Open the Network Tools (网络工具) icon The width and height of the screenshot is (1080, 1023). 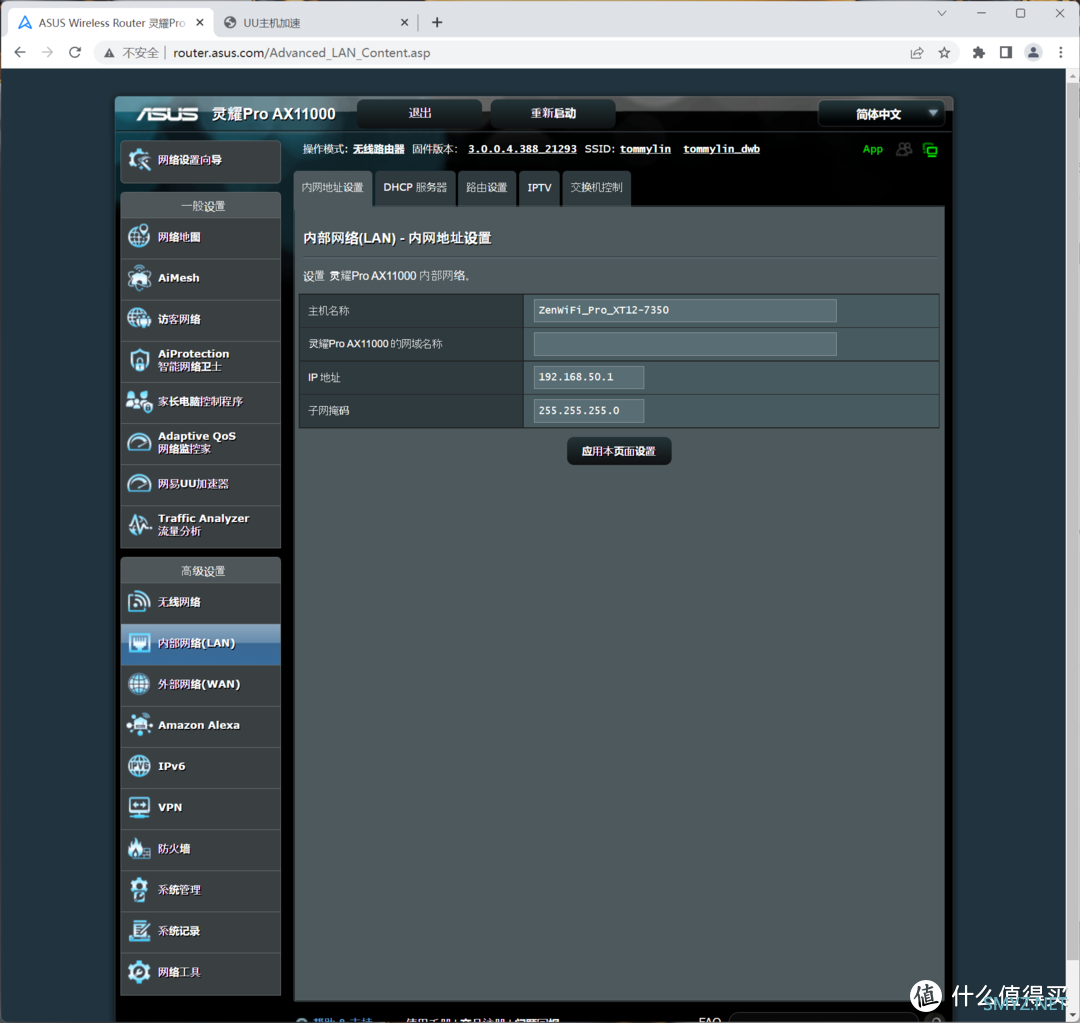coord(139,972)
